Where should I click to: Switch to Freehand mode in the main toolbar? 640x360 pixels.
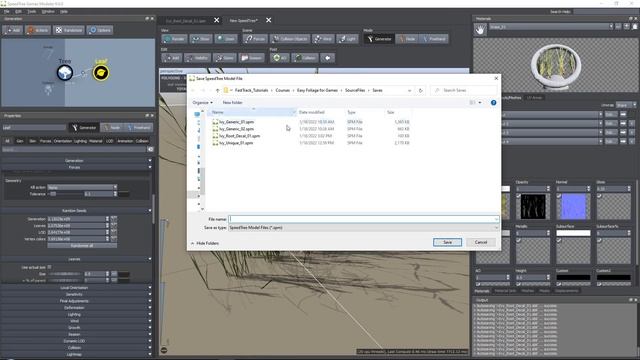click(x=434, y=39)
